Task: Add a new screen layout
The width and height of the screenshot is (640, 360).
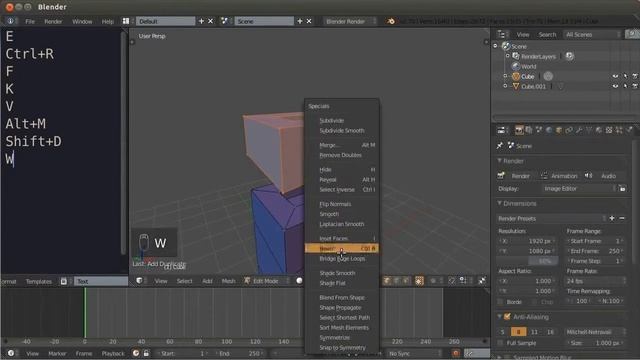Action: pyautogui.click(x=201, y=21)
